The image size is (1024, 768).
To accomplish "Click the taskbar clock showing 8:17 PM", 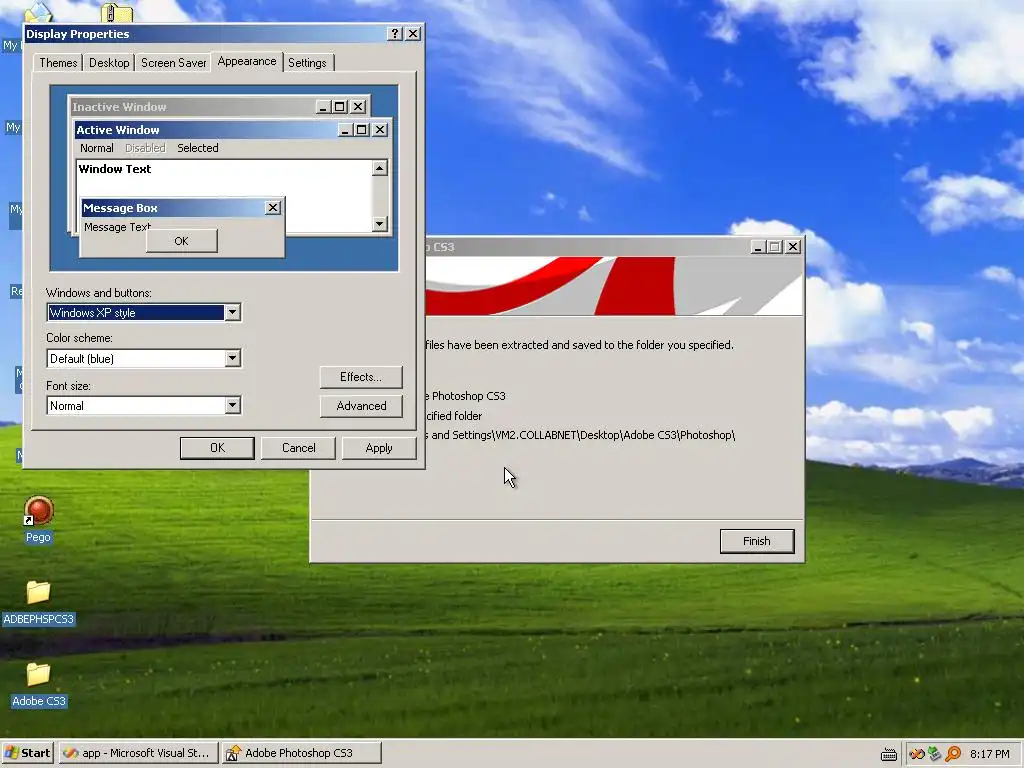I will tap(989, 754).
